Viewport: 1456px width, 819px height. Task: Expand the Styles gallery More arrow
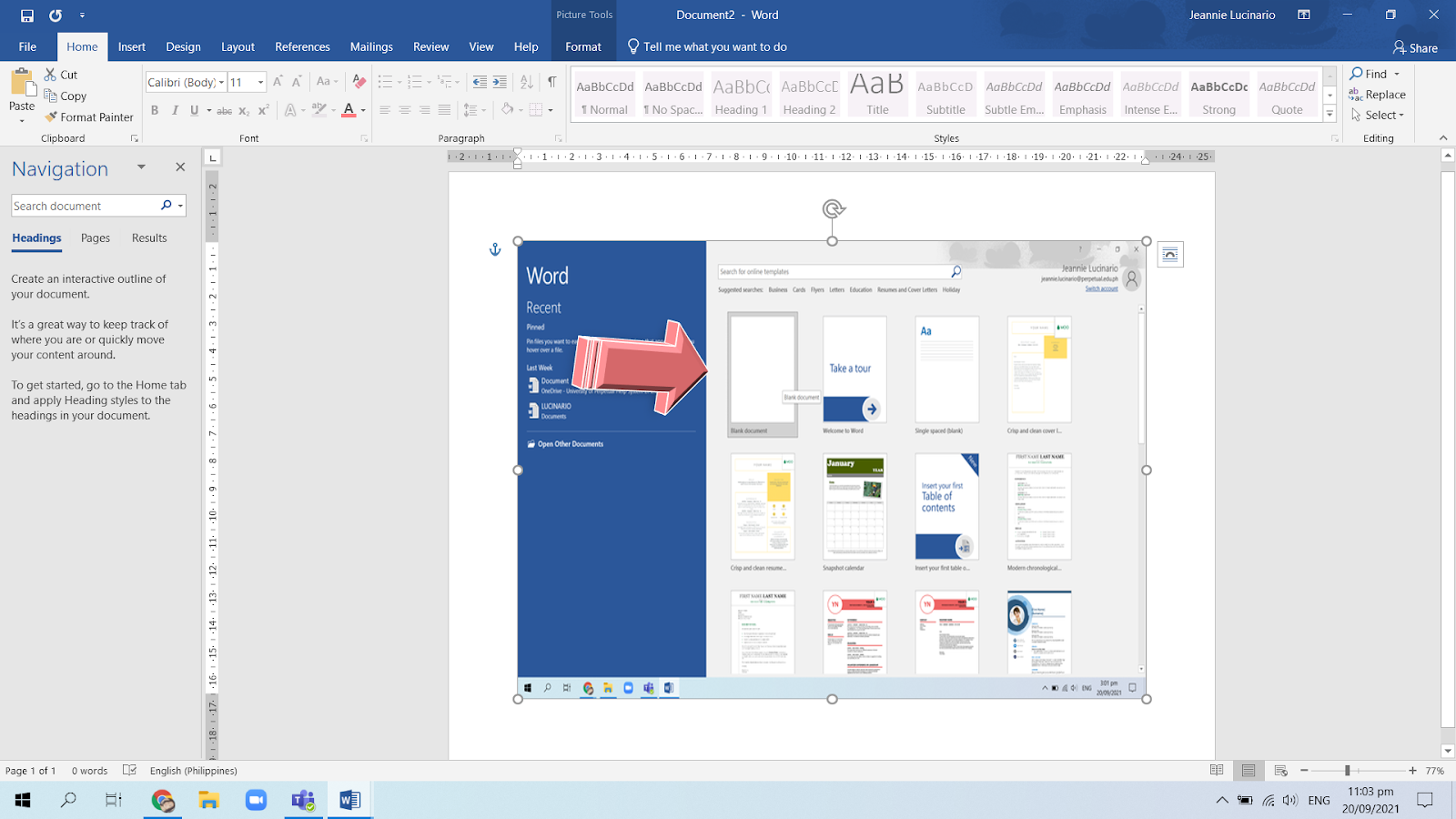[x=1330, y=115]
